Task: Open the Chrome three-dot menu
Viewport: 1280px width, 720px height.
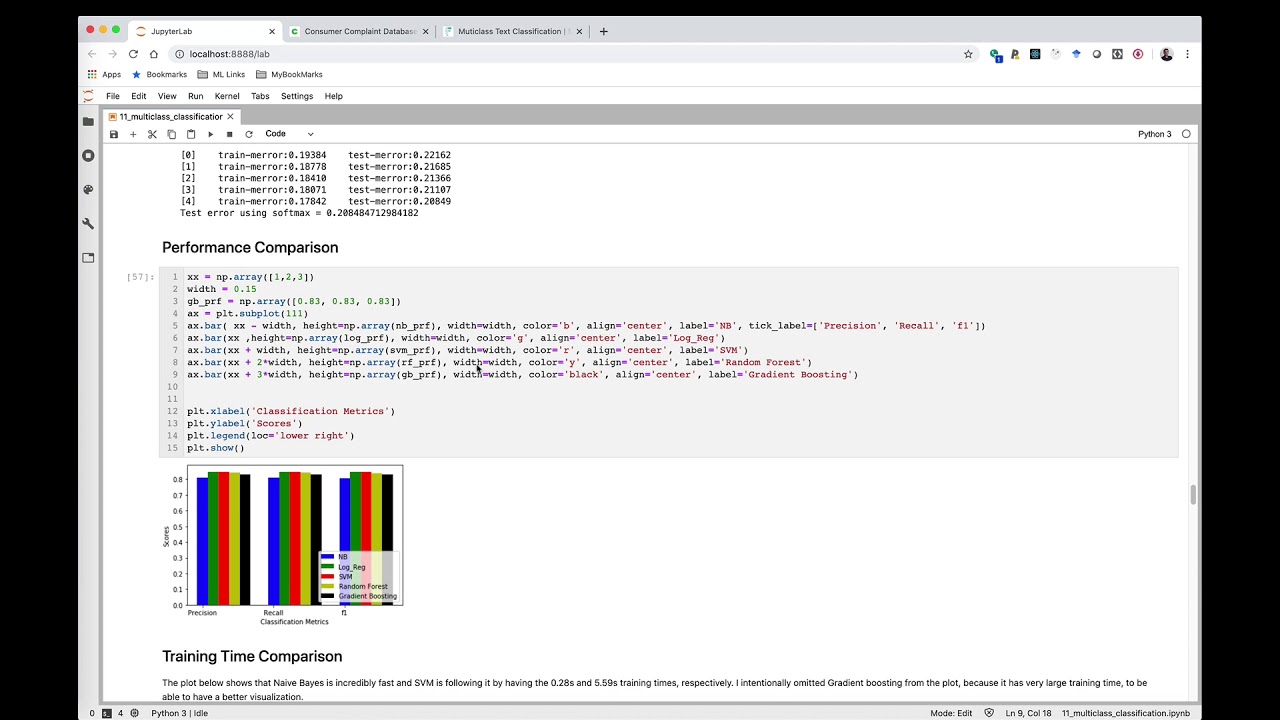Action: 1188,54
